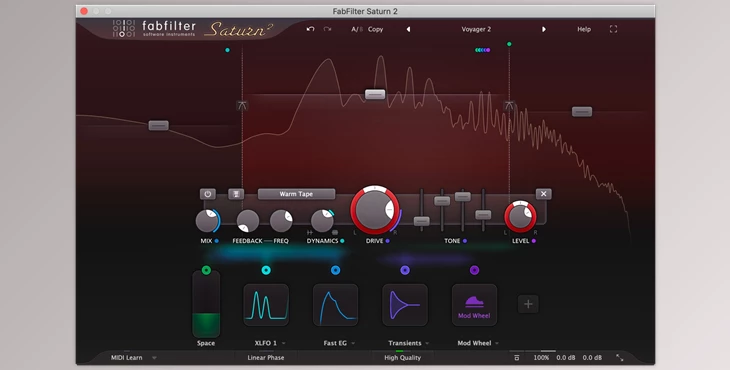The height and width of the screenshot is (370, 730).
Task: Click the third Tone slider handle
Action: tap(462, 196)
